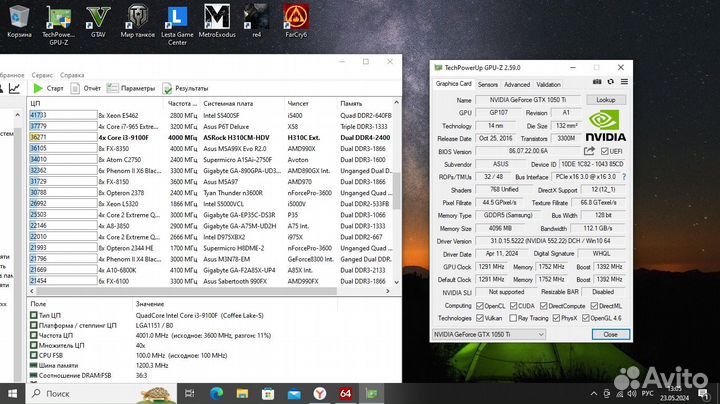Take a GPU-Z screenshot with the camera icon

[x=597, y=82]
